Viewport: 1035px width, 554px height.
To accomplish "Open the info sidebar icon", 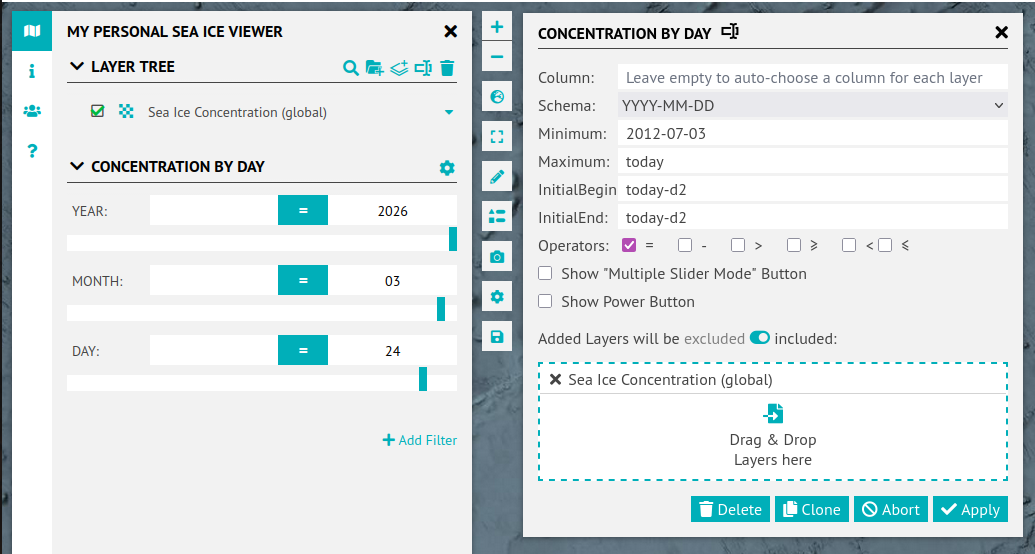I will click(x=32, y=71).
